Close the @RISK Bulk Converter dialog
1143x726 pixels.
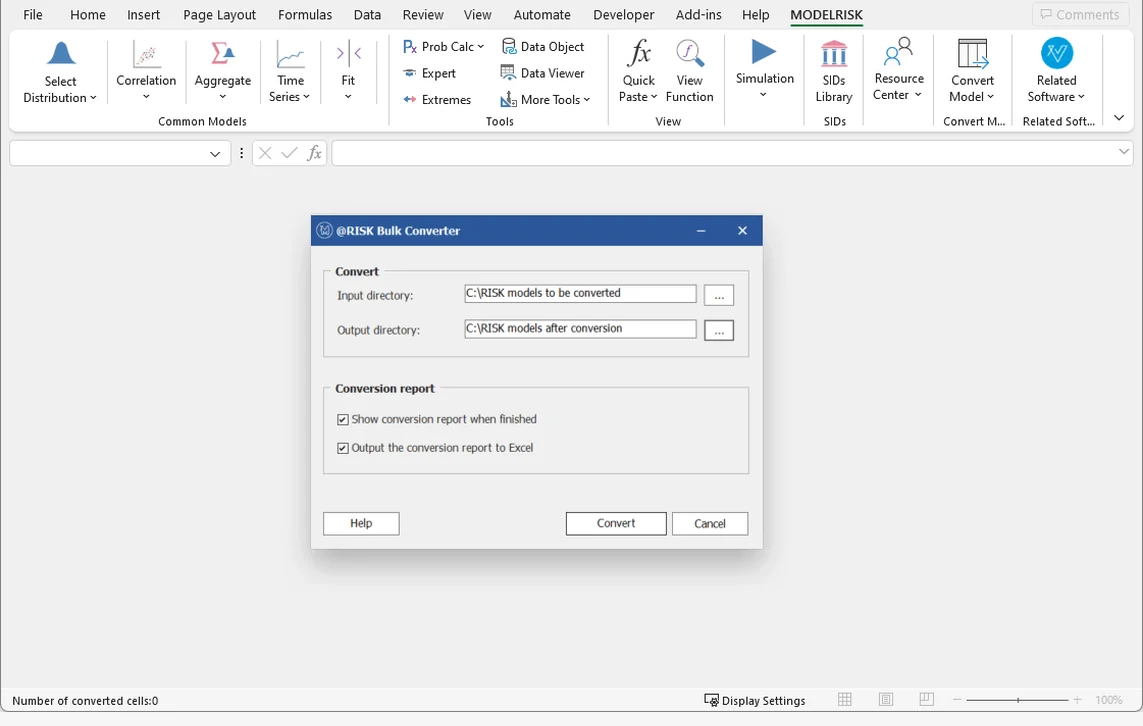coord(742,231)
